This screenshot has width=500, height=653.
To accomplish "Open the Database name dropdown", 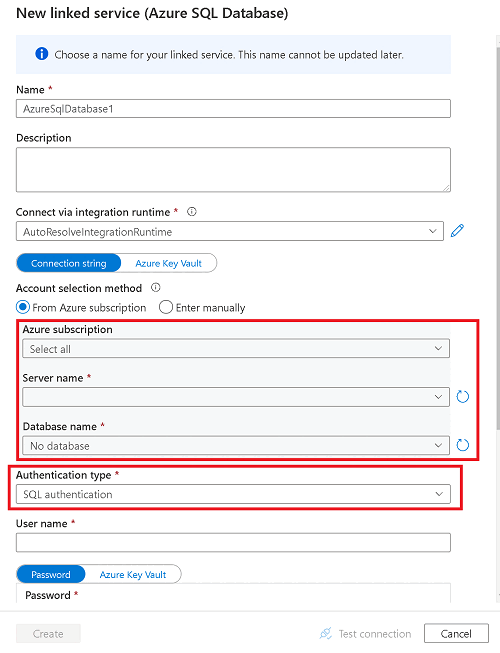I will point(236,446).
